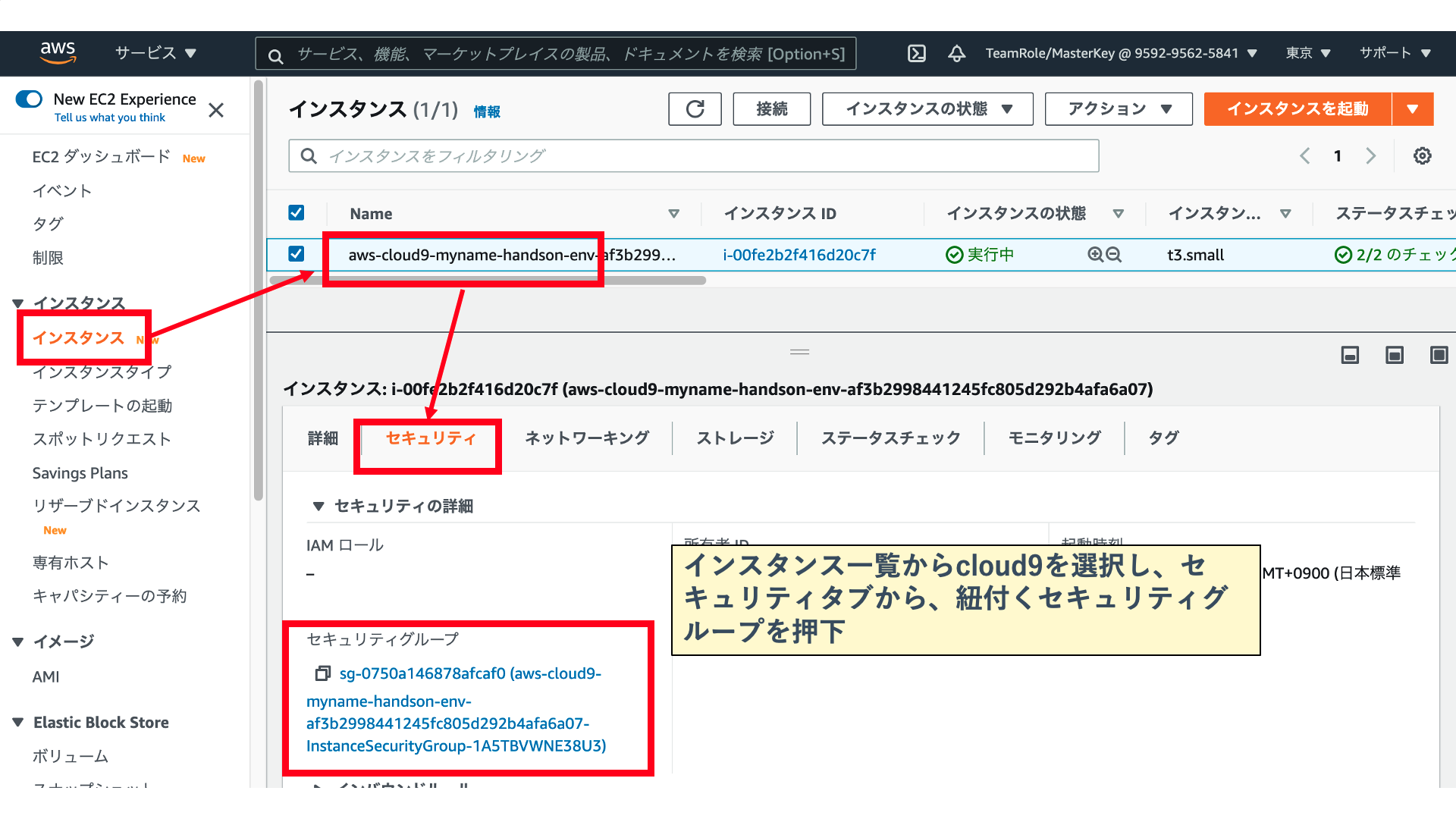Screen dimensions: 1456x819
Task: Switch to the セキュリティ tab
Action: (x=431, y=438)
